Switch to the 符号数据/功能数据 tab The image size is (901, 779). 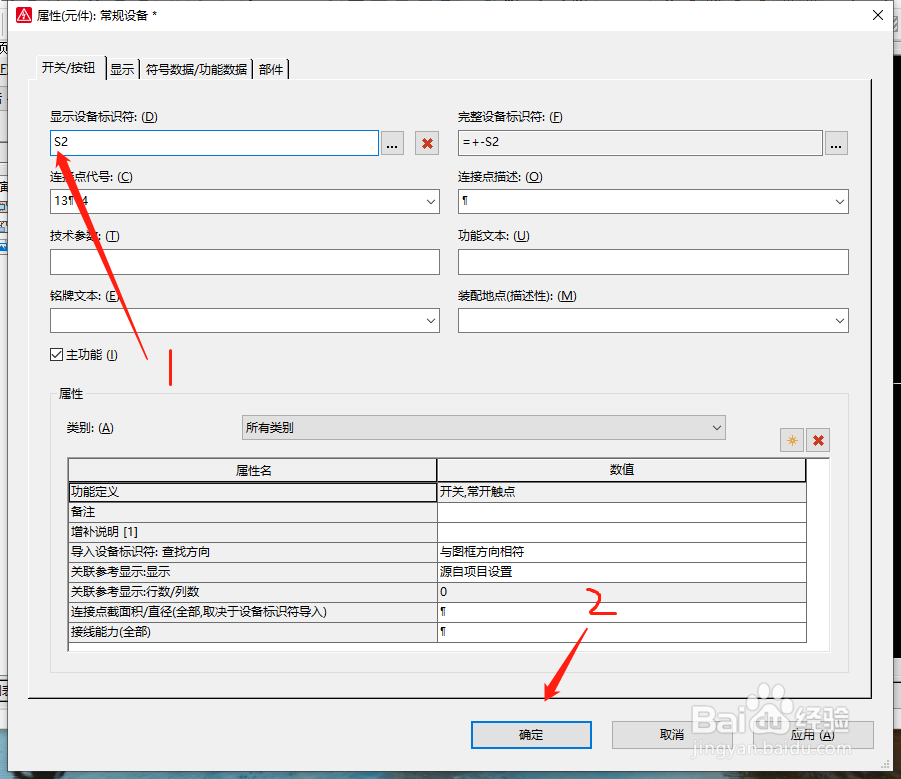[x=196, y=70]
